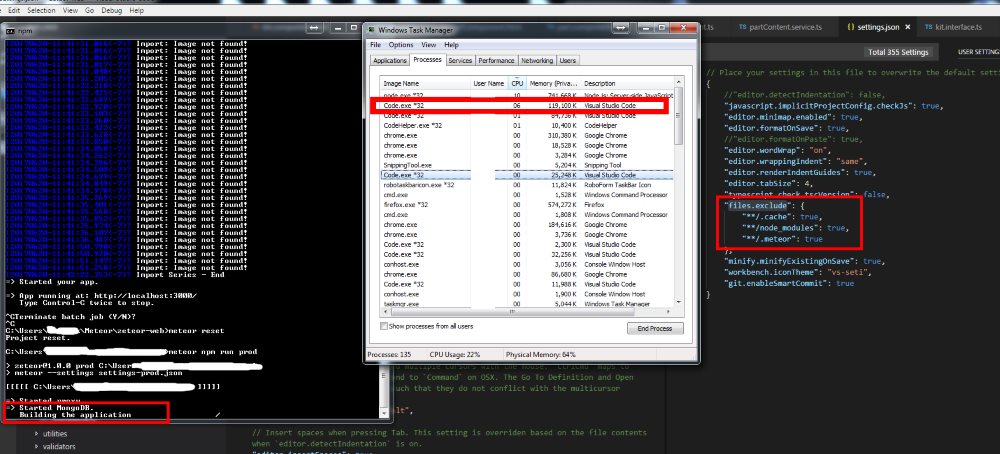Select the taskmgr.exe process row

527,304
